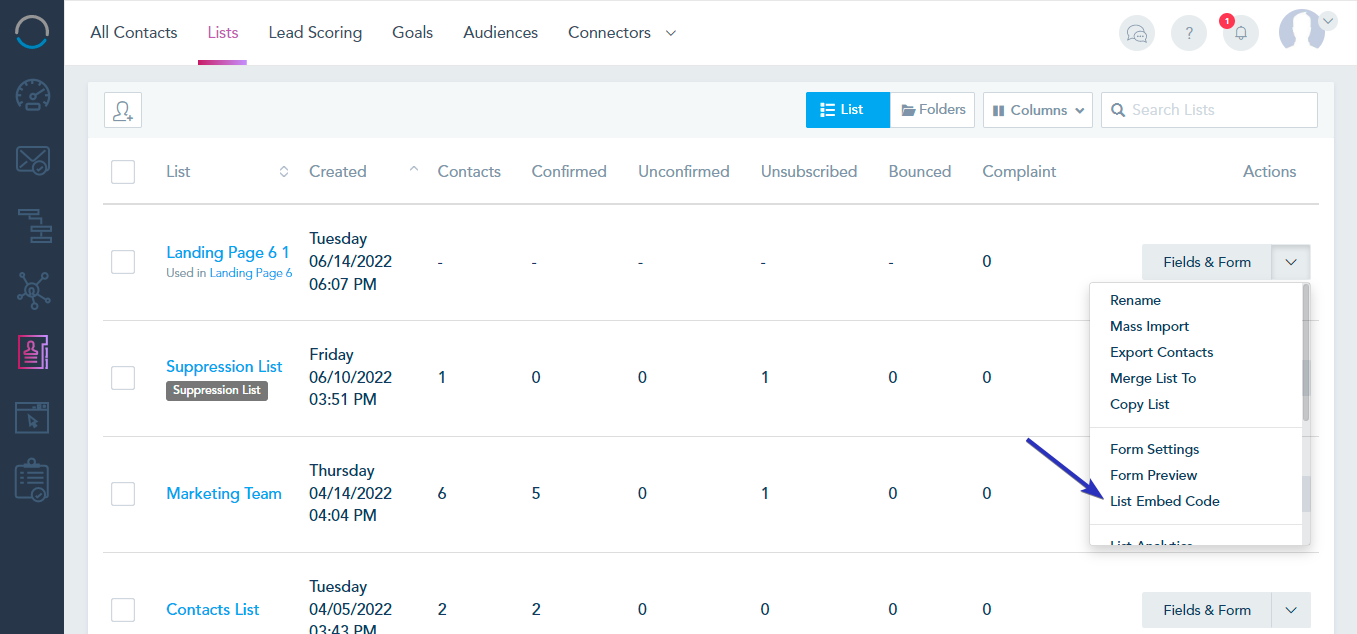1357x634 pixels.
Task: Check the Marketing Team row checkbox
Action: pos(123,494)
